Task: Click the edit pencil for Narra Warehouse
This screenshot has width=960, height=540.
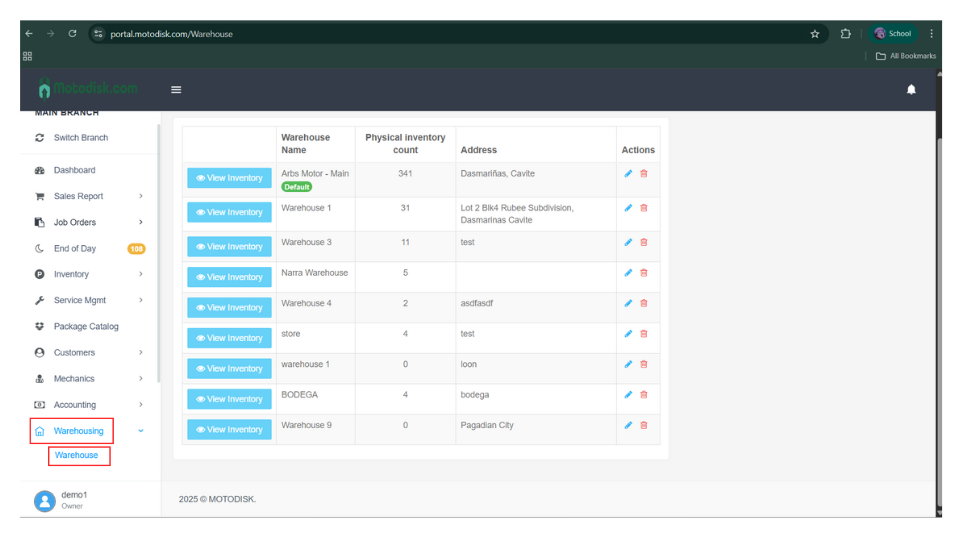Action: click(628, 273)
